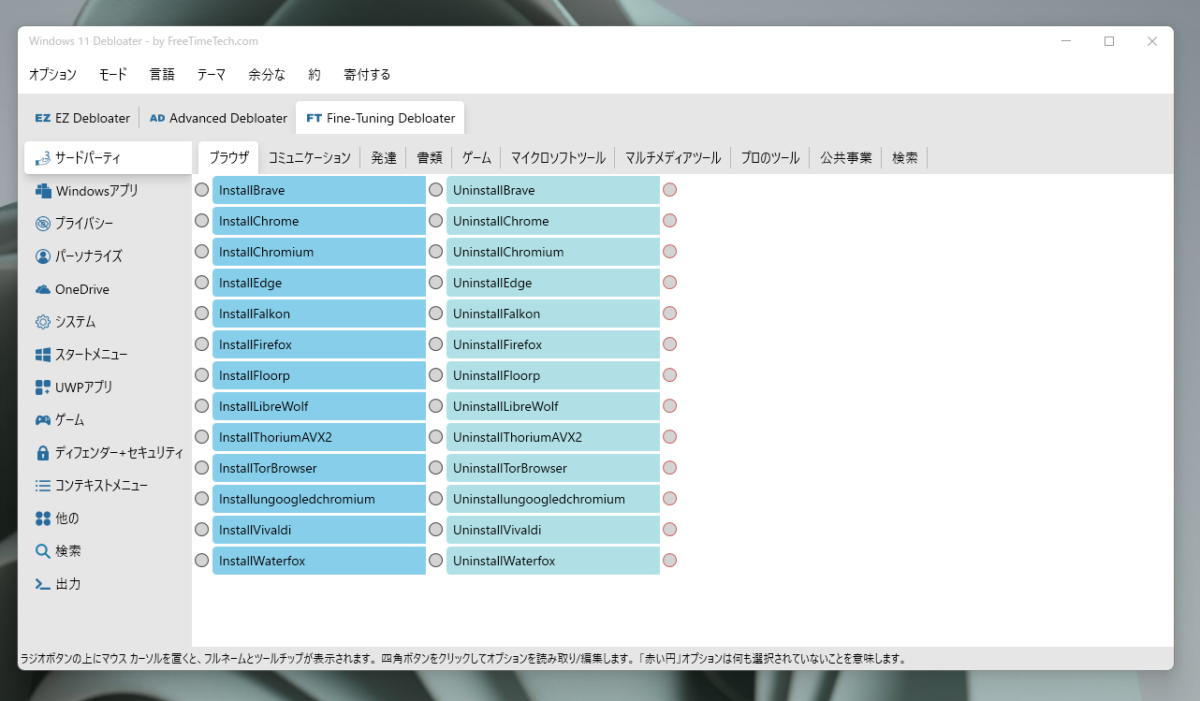Viewport: 1200px width, 701px height.
Task: Click the 検索 magnifier icon in sidebar
Action: coord(42,551)
